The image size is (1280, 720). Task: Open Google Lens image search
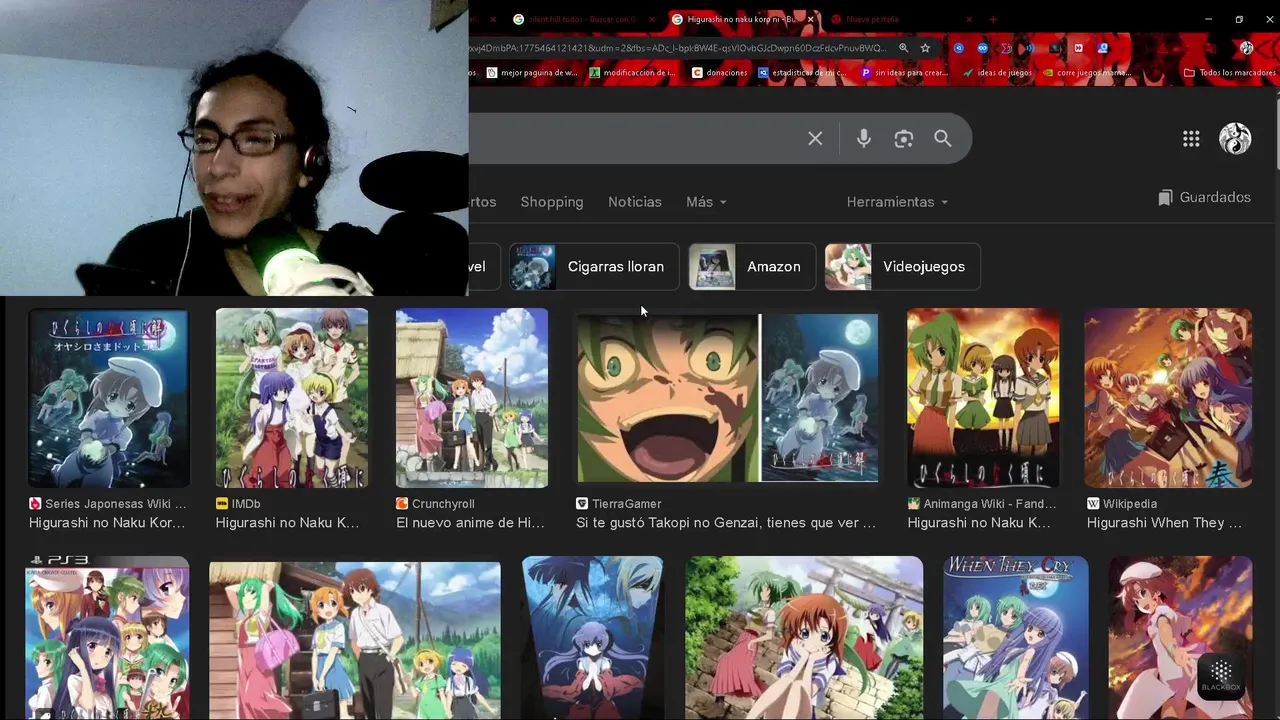click(x=904, y=139)
